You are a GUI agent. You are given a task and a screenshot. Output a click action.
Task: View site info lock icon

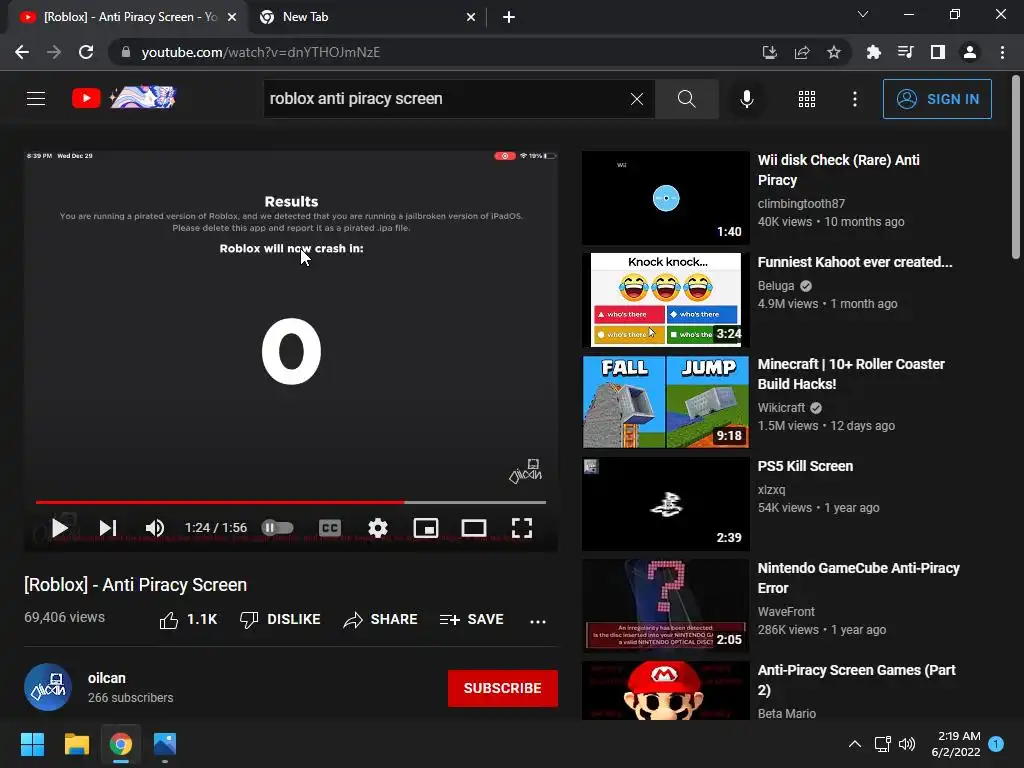126,52
